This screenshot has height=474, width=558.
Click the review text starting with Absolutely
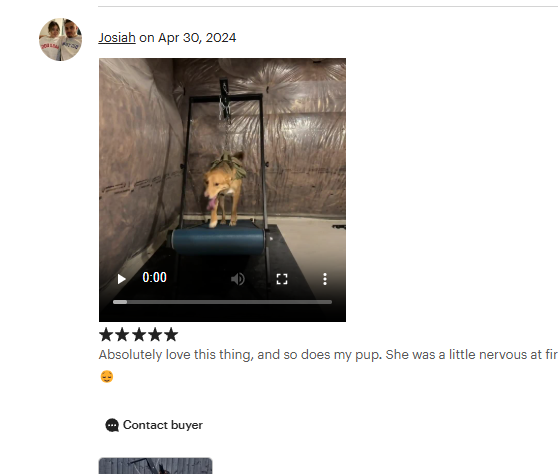click(x=328, y=355)
